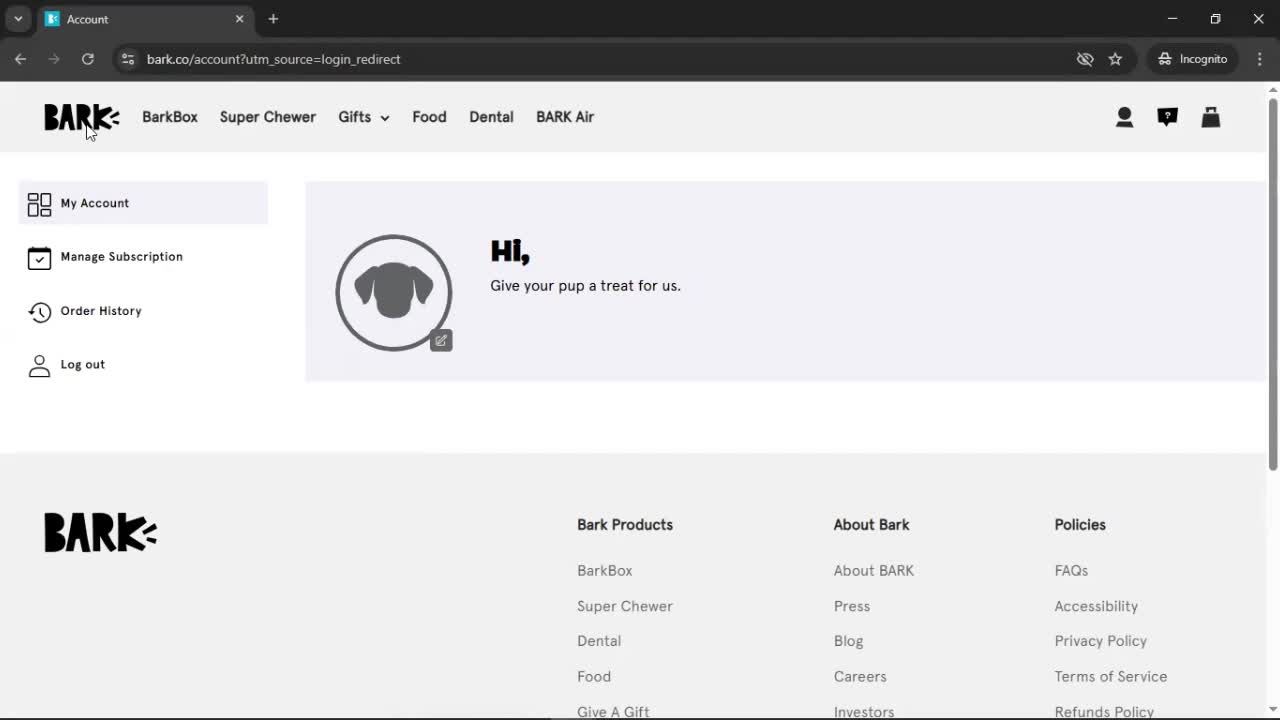This screenshot has height=720, width=1280.
Task: Click the Manage Subscription calendar icon
Action: click(39, 258)
